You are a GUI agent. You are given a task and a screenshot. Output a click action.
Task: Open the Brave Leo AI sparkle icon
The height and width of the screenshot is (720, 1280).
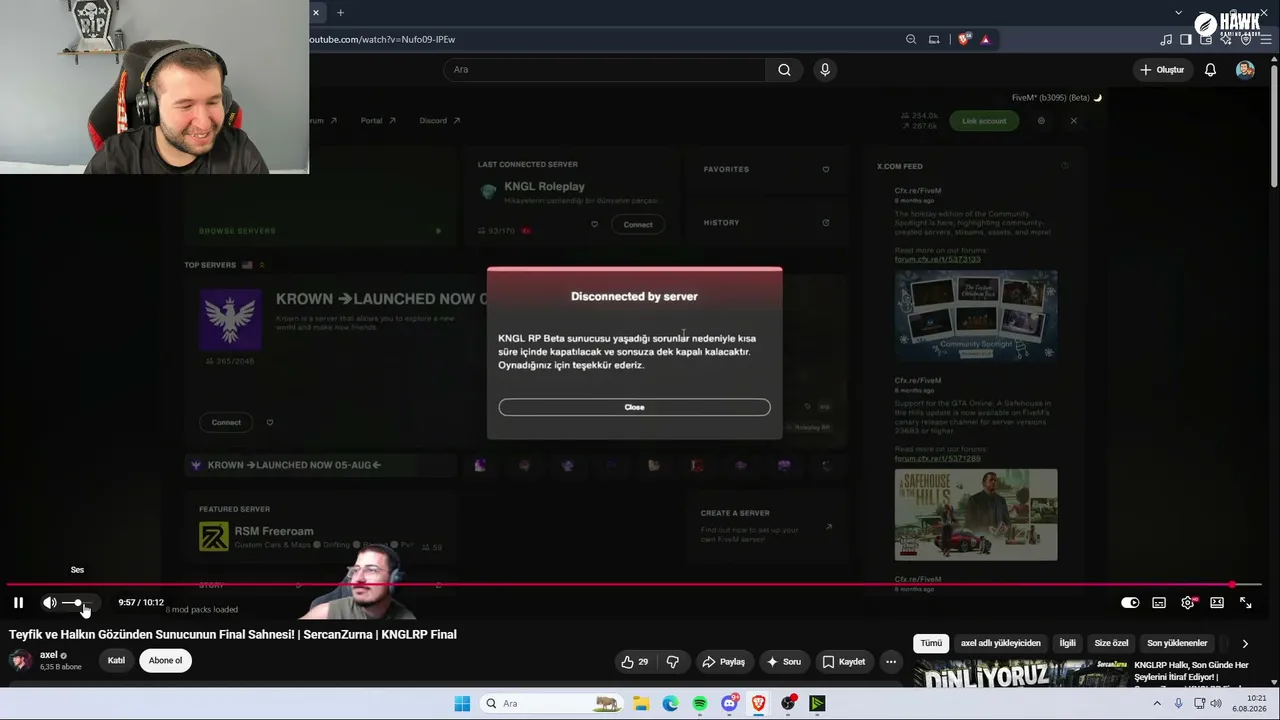pyautogui.click(x=1226, y=40)
